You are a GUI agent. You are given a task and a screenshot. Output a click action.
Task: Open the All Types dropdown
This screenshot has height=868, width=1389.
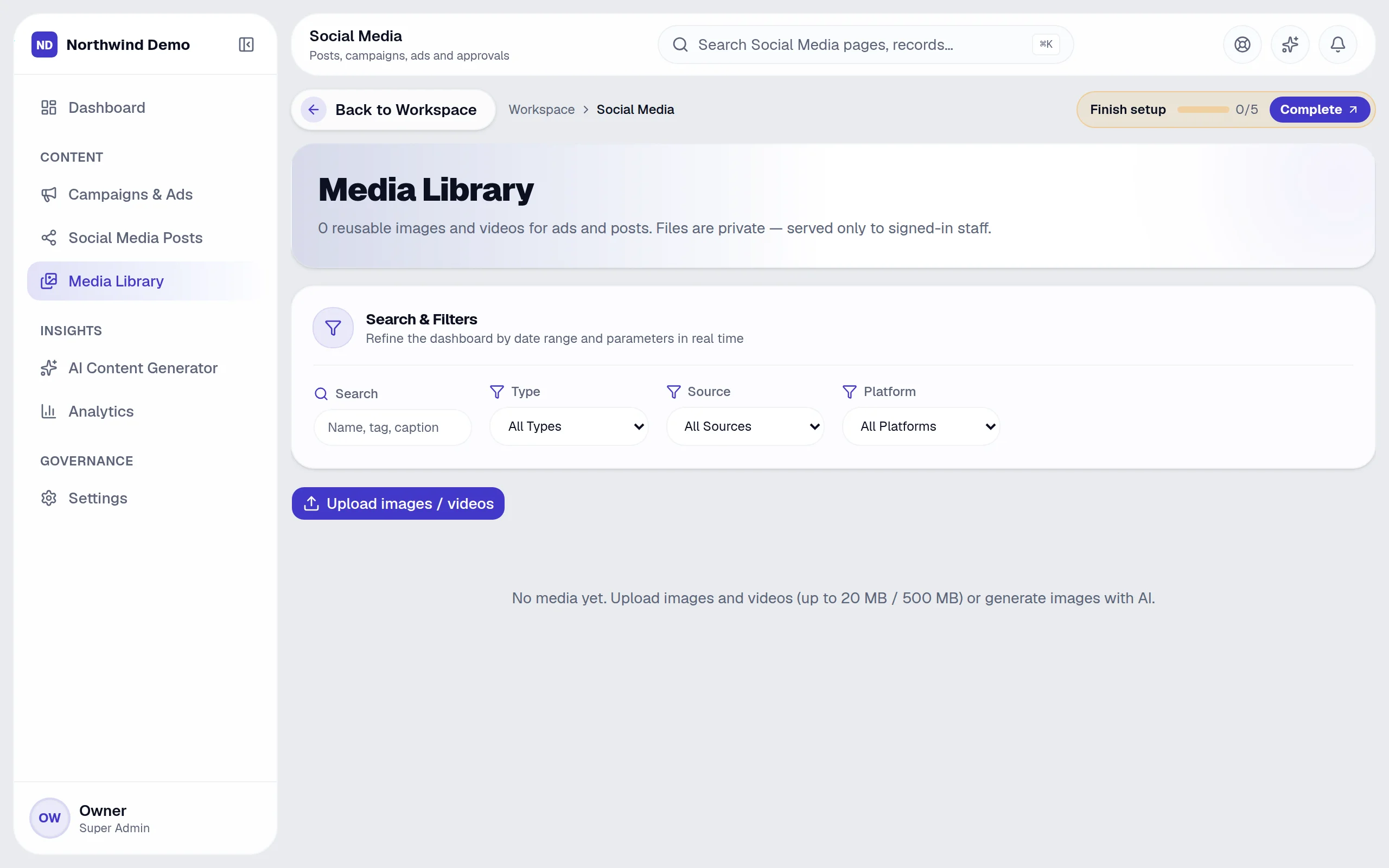569,426
